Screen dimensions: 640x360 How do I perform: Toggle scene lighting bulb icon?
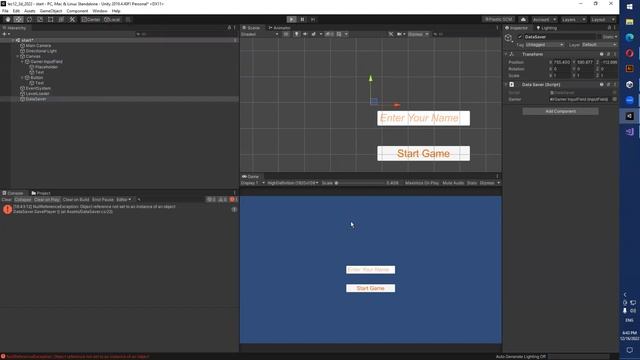pos(296,34)
